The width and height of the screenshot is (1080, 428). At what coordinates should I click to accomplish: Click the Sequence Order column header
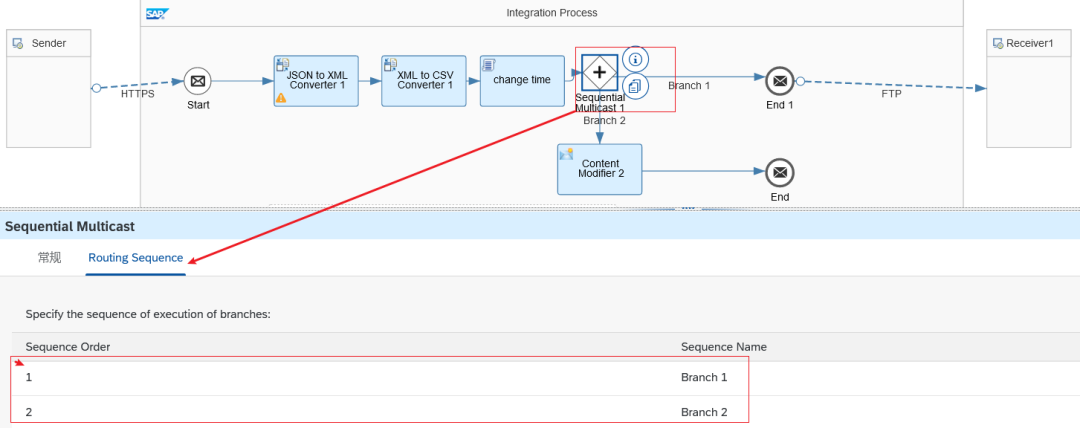(68, 347)
